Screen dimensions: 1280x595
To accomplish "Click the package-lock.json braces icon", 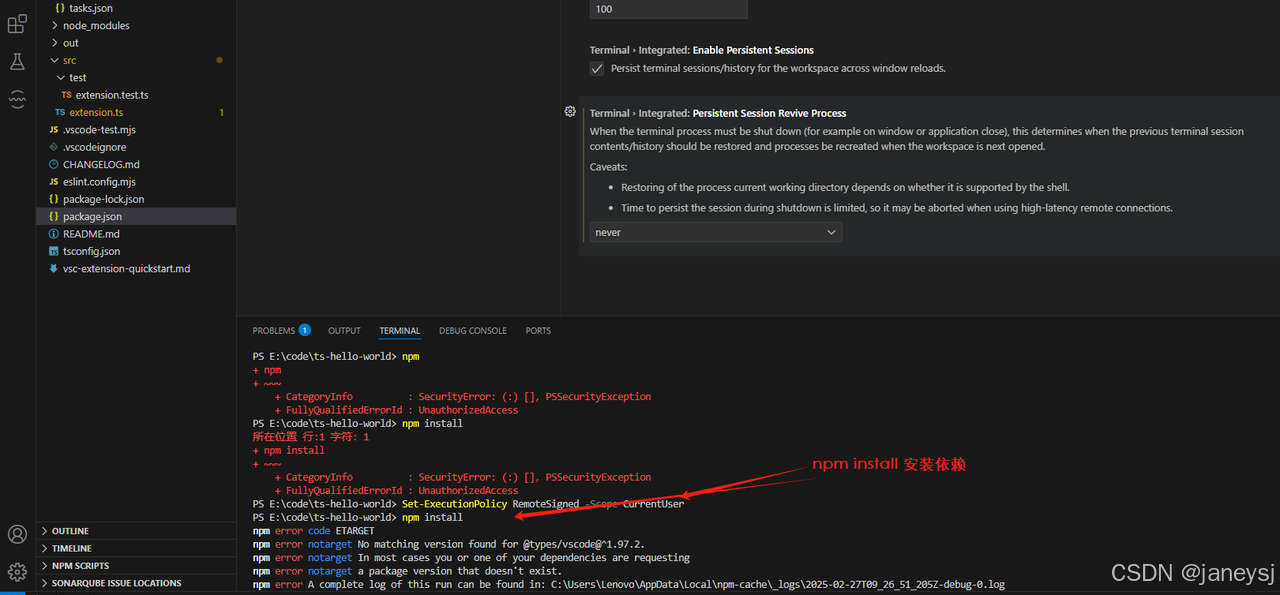I will (54, 199).
